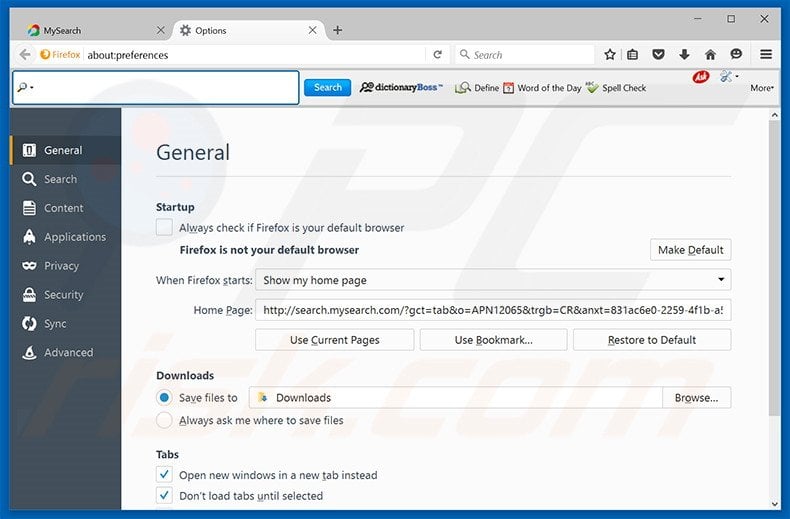Close the MySearch tab
The height and width of the screenshot is (519, 790).
[x=161, y=31]
